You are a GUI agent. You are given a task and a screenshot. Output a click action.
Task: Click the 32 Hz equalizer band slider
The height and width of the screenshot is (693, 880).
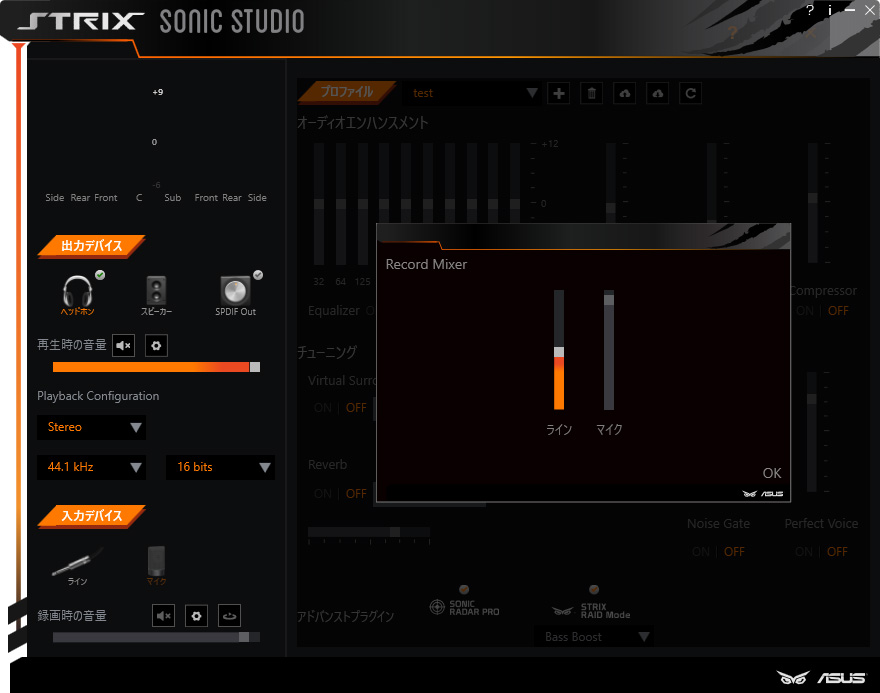coord(319,204)
